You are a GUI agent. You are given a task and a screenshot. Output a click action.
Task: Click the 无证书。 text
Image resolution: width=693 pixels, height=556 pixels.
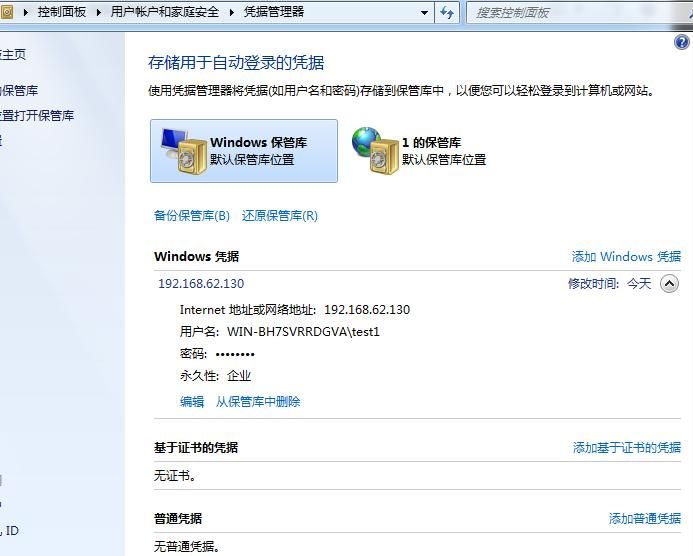tap(175, 476)
